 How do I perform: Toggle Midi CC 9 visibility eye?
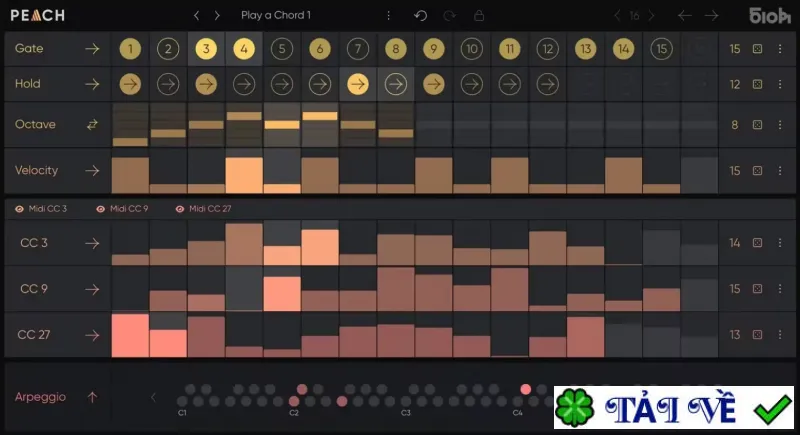[x=101, y=209]
